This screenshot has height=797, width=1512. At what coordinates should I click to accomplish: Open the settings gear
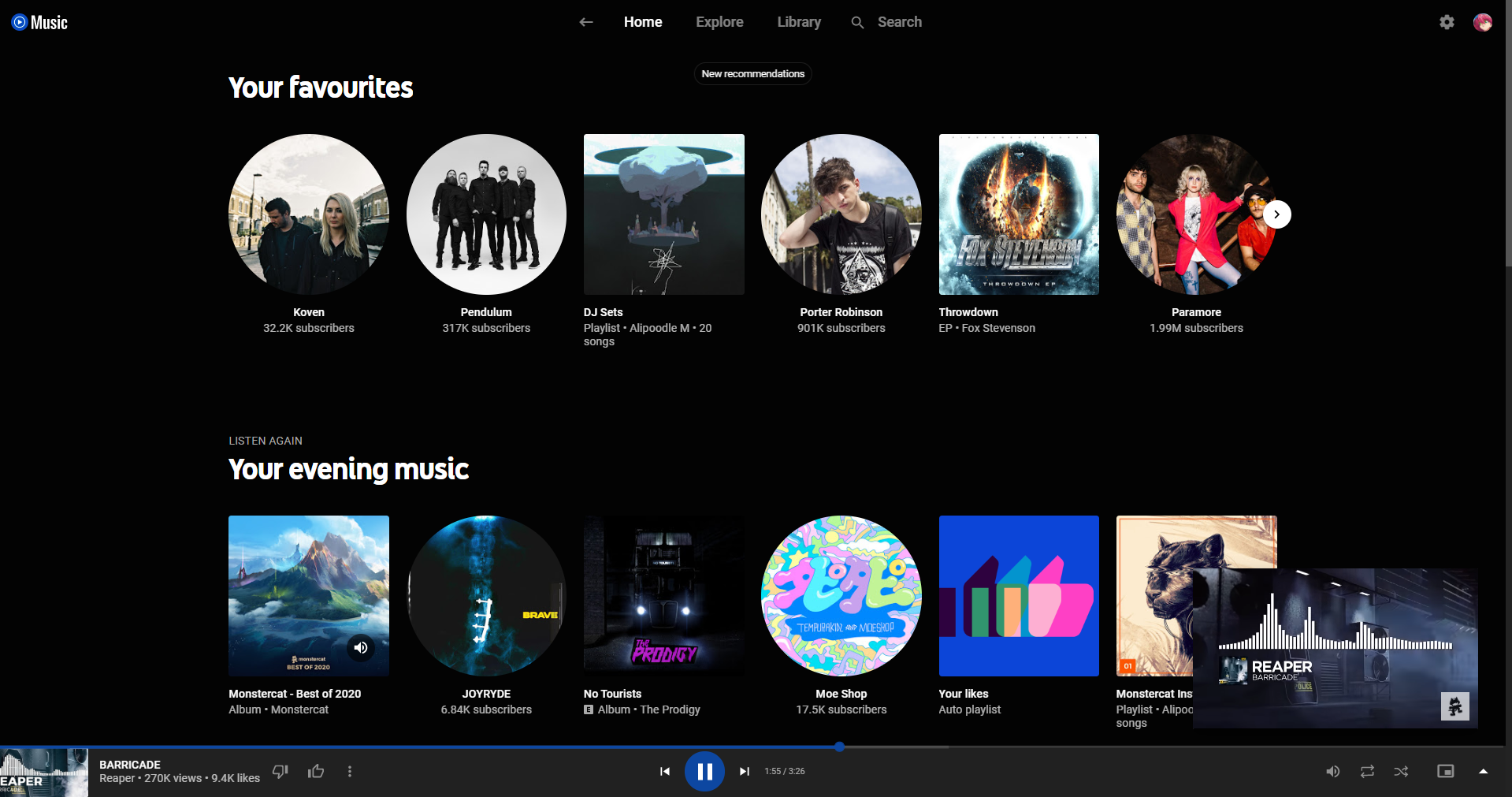click(1447, 22)
